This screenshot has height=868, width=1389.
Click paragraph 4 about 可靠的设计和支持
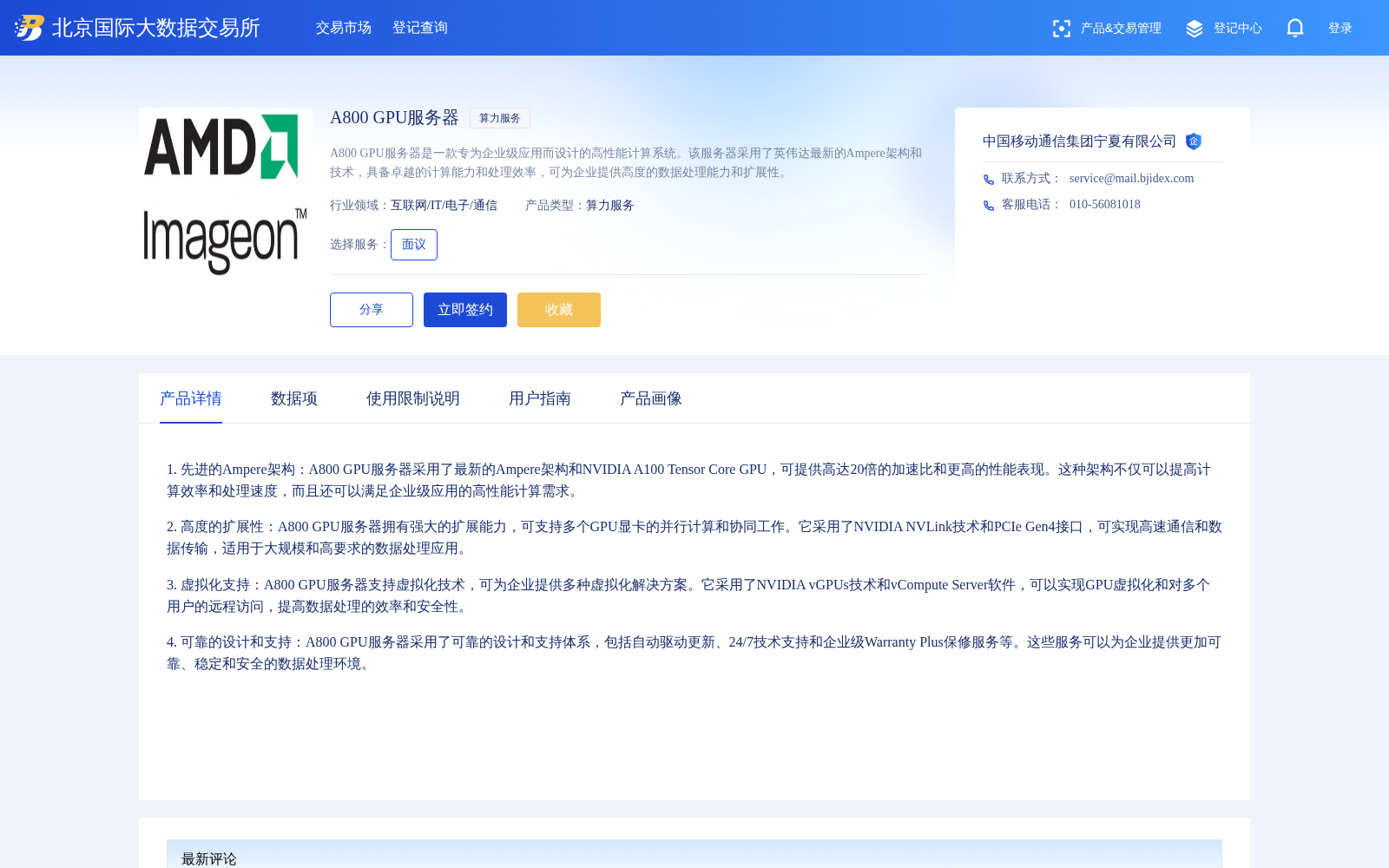click(x=694, y=653)
